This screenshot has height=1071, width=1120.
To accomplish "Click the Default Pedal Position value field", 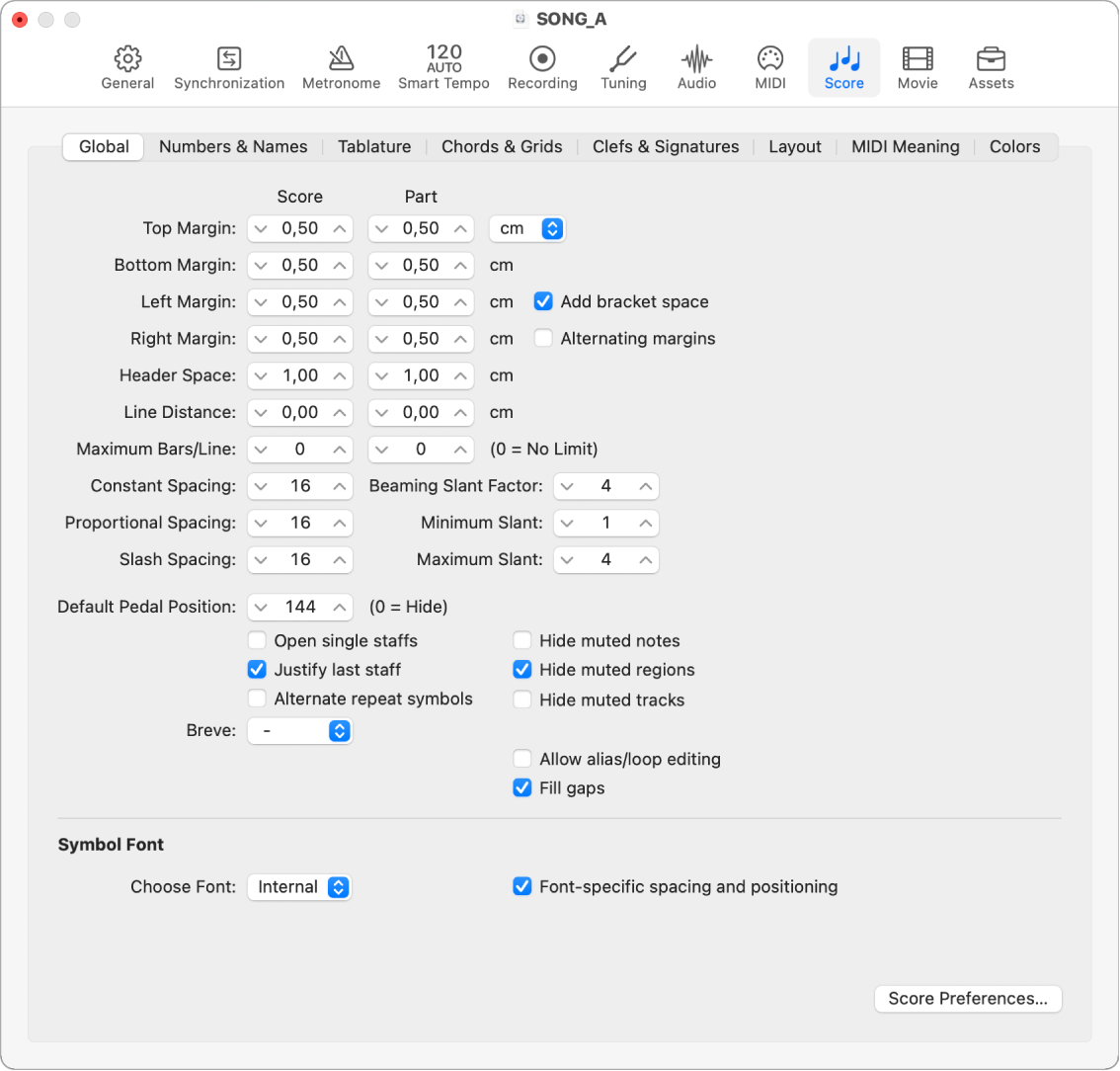I will 300,607.
